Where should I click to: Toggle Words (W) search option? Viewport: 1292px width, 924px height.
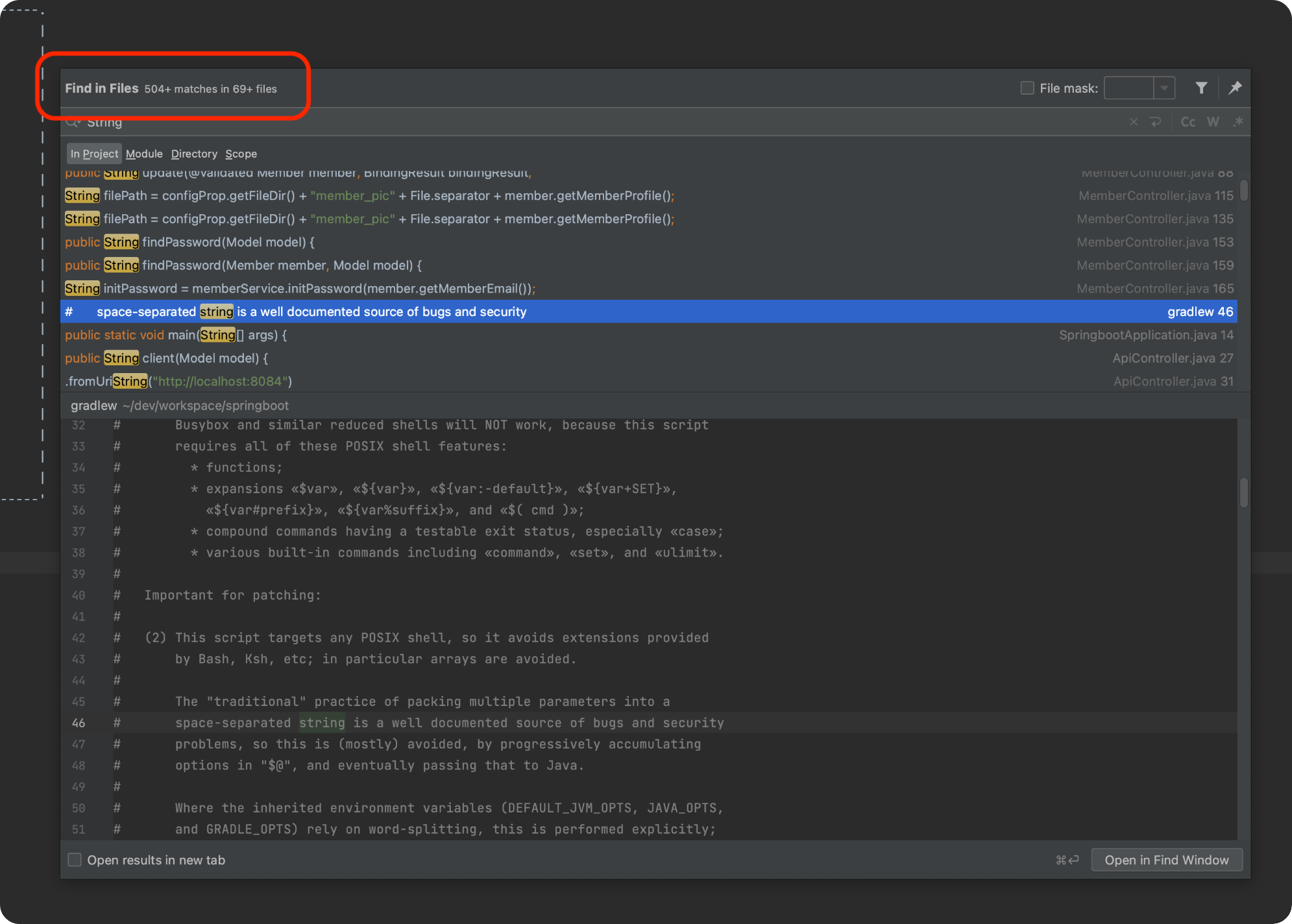1213,122
